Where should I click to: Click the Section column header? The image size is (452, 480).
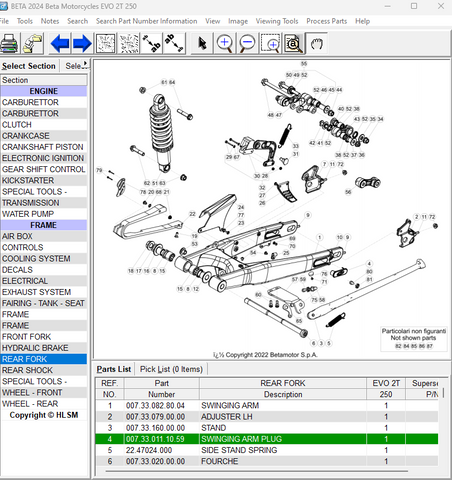click(43, 80)
